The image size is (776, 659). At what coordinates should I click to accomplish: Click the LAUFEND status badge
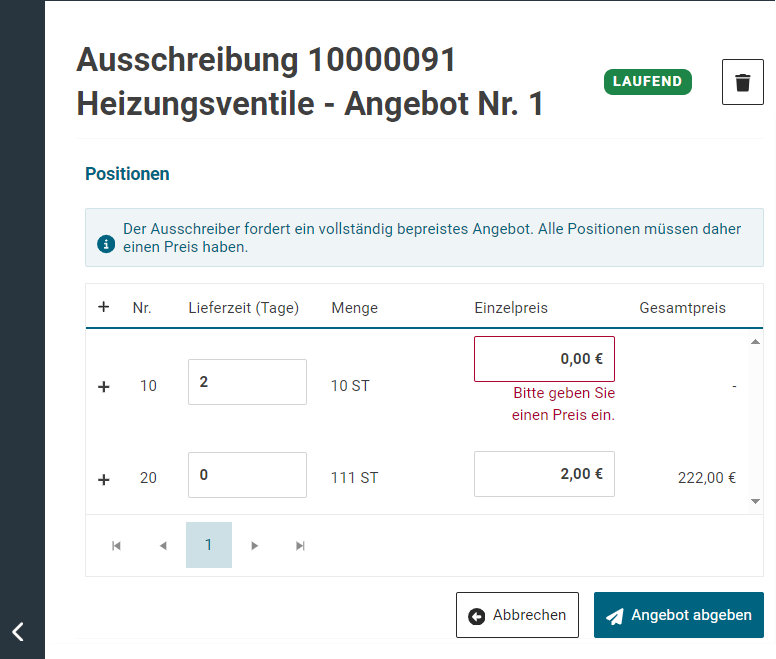coord(647,82)
